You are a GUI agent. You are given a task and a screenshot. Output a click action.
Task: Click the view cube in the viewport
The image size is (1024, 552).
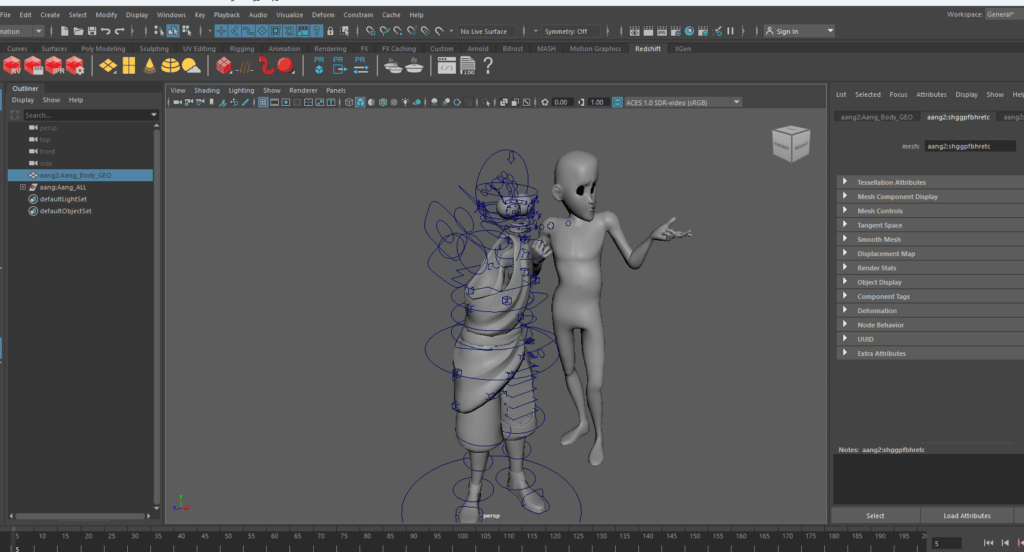tap(791, 143)
